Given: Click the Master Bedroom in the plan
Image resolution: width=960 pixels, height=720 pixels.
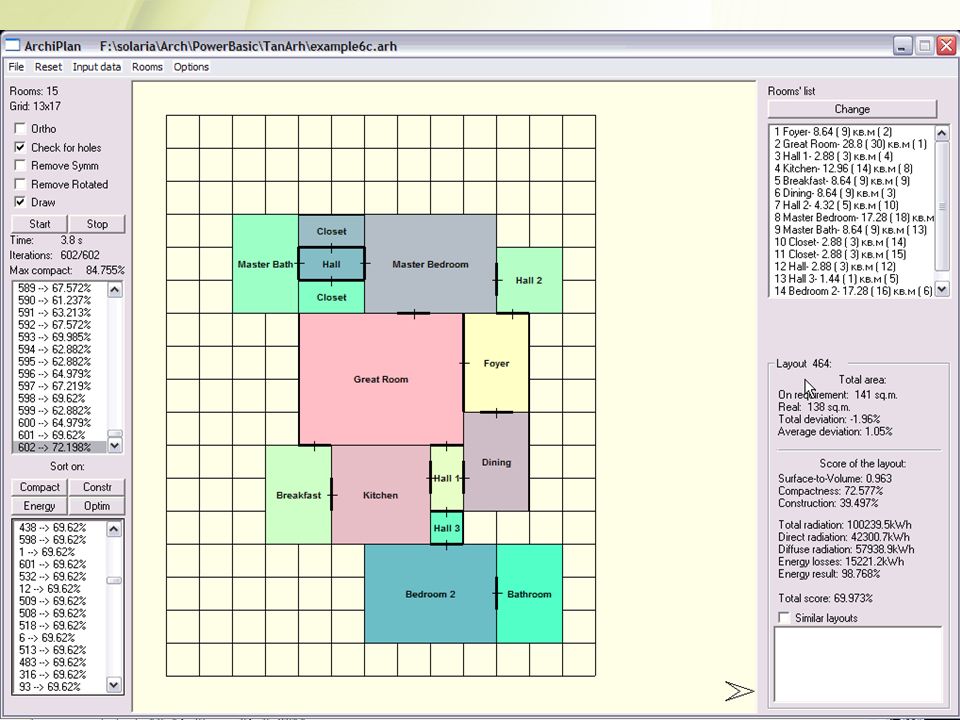Looking at the screenshot, I should click(430, 264).
